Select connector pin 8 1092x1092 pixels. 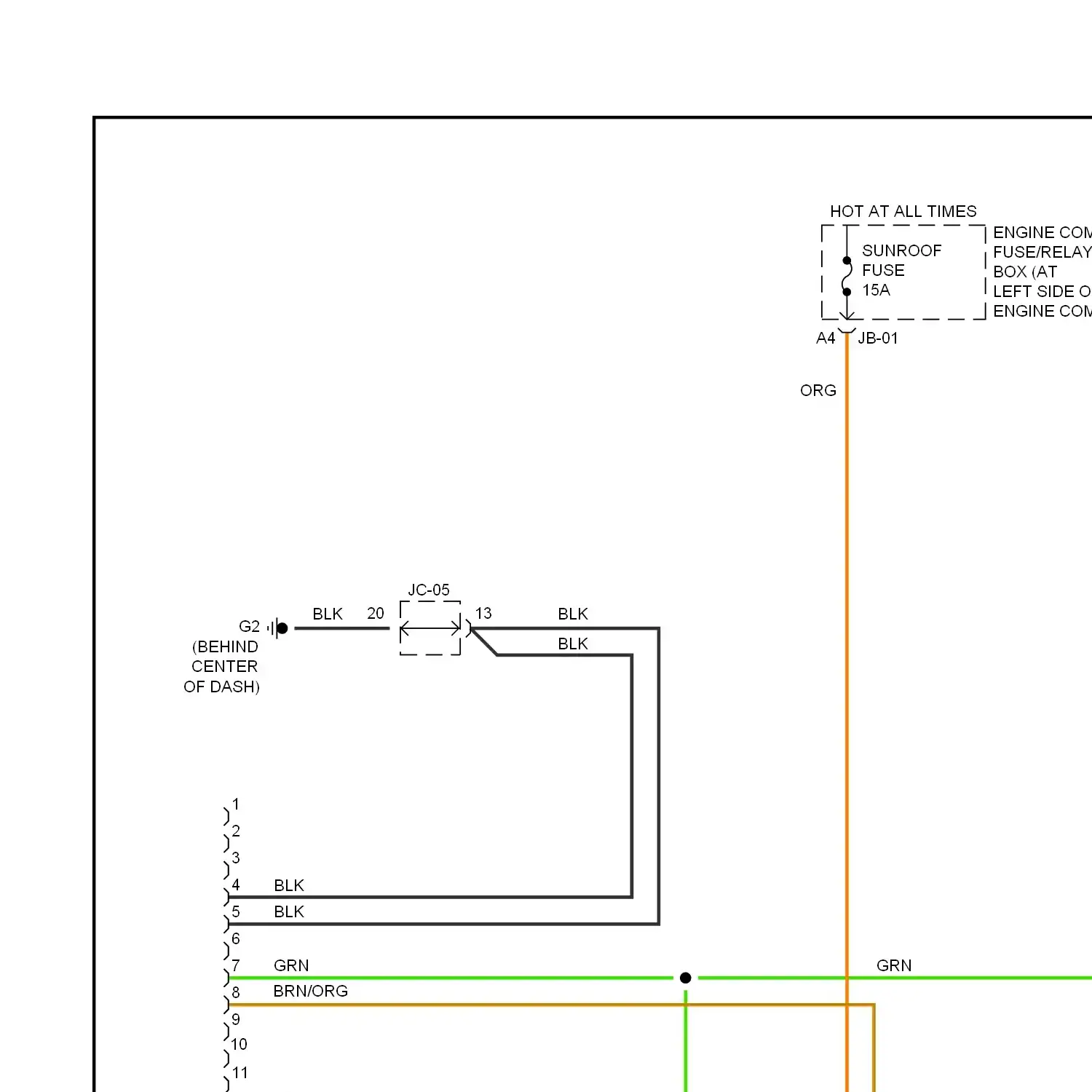(236, 993)
